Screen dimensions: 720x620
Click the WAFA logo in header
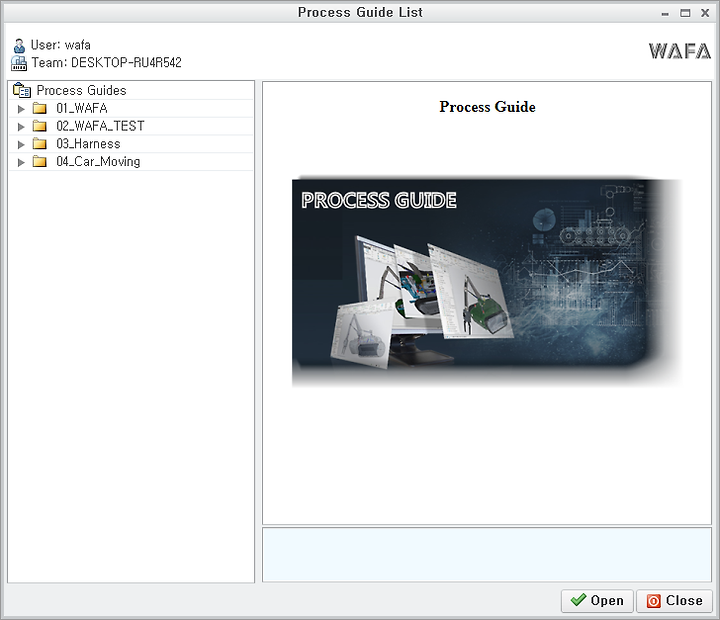click(680, 51)
